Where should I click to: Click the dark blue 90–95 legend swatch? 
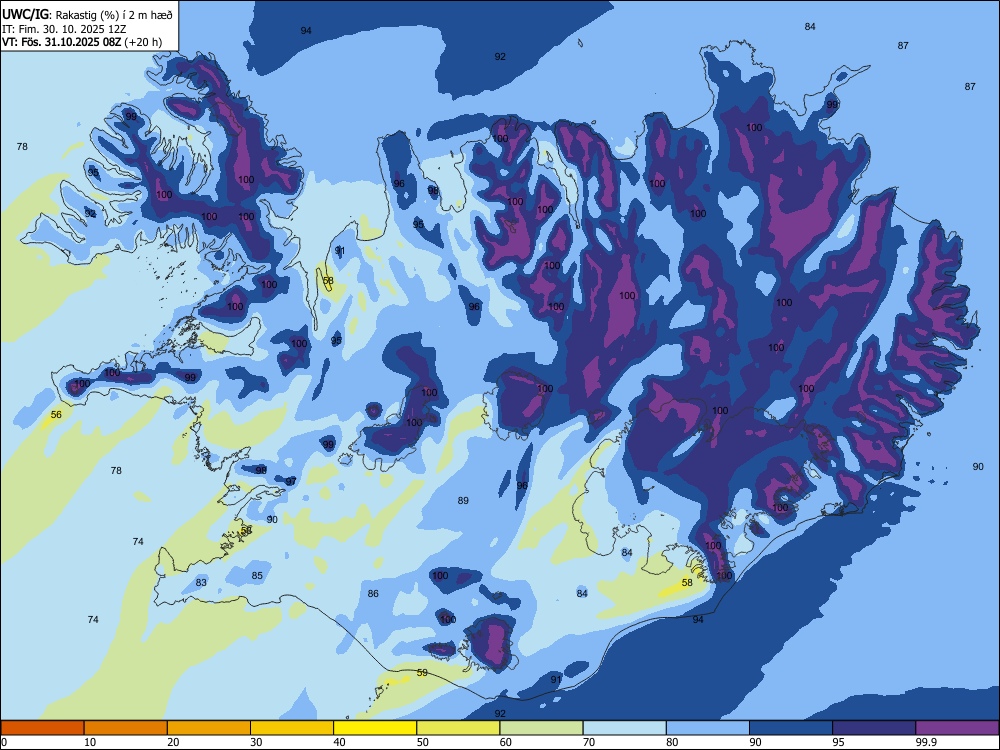click(791, 728)
